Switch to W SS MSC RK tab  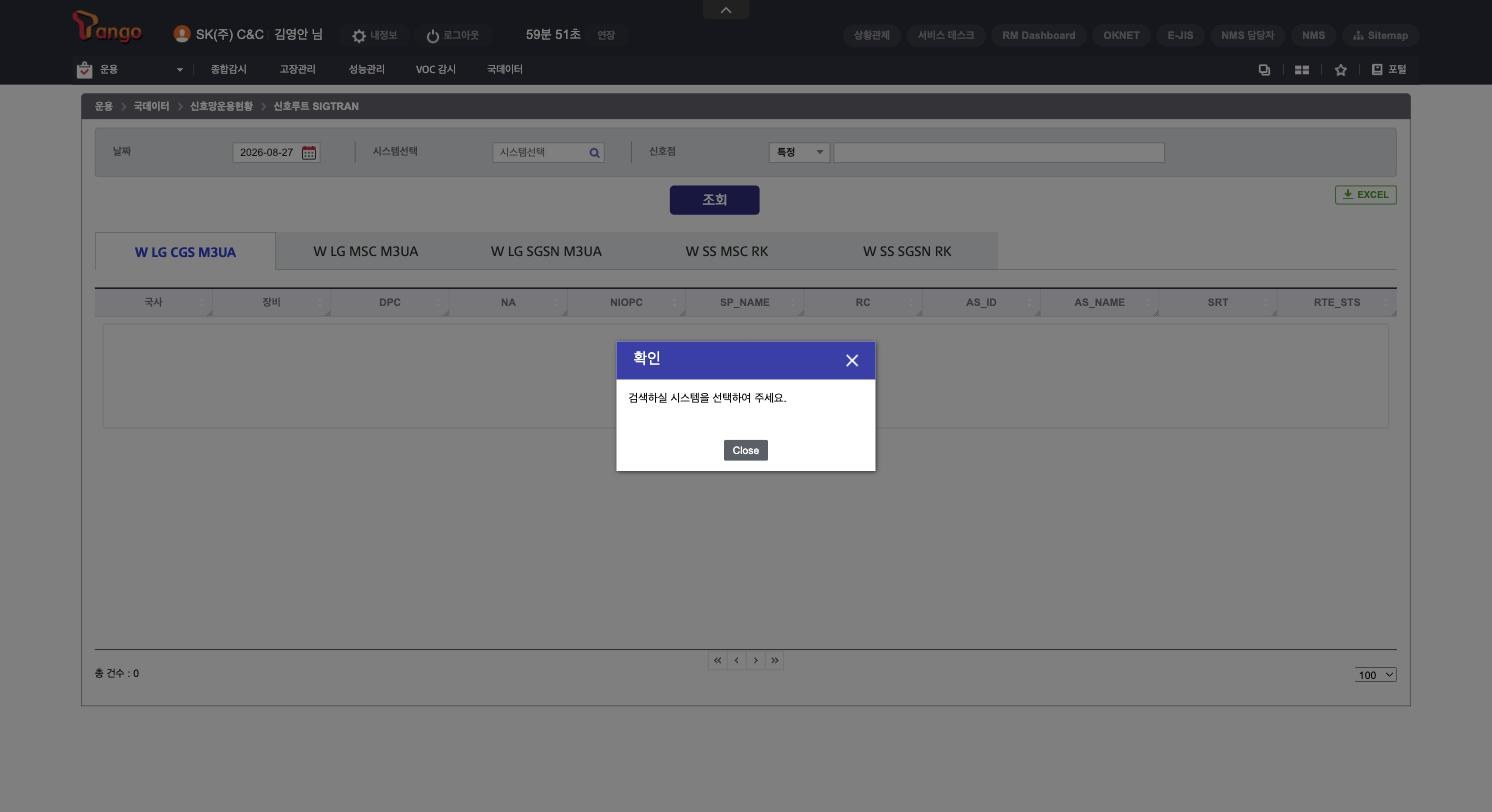[727, 251]
